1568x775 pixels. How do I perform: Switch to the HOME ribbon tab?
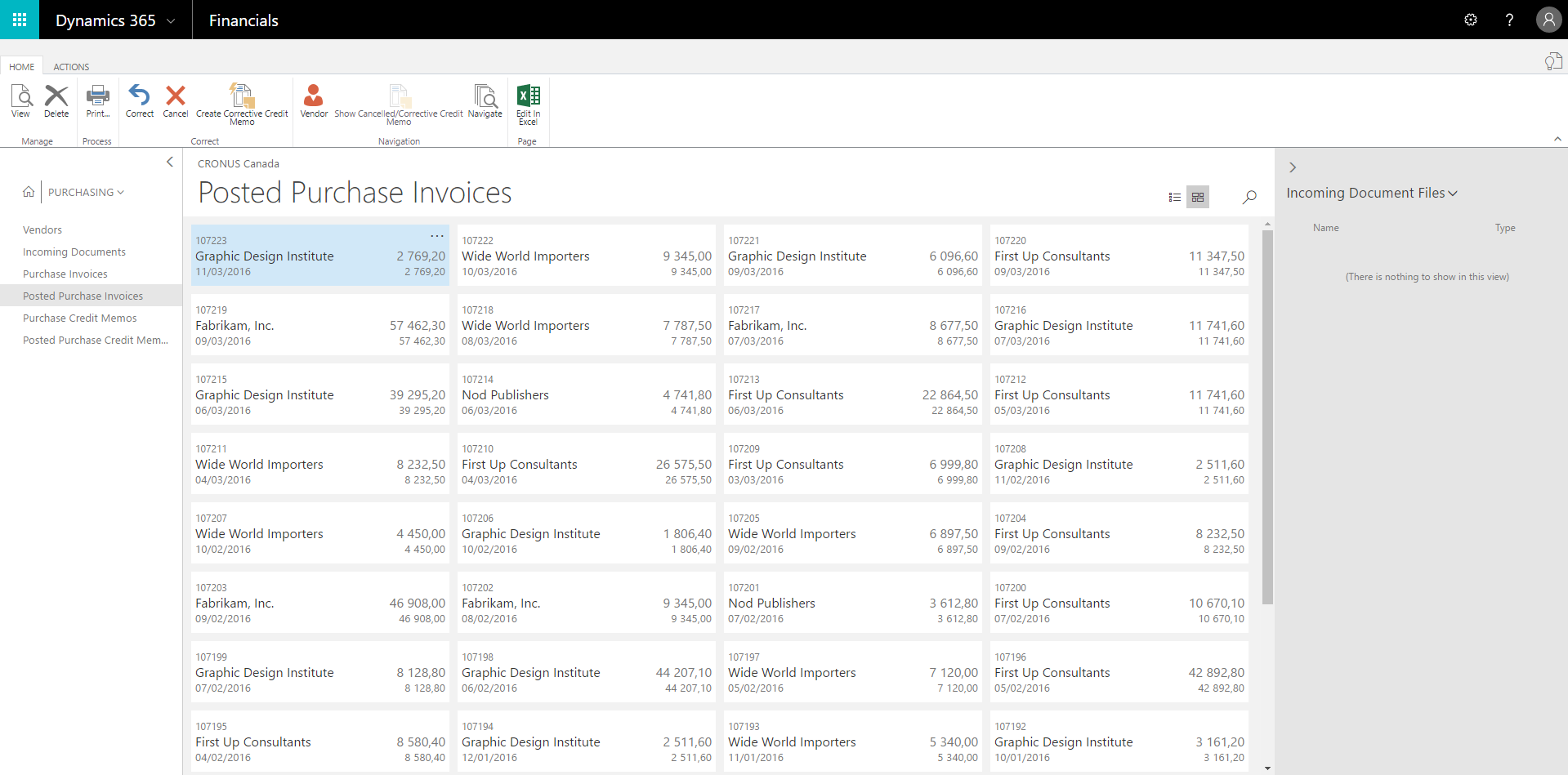tap(21, 67)
